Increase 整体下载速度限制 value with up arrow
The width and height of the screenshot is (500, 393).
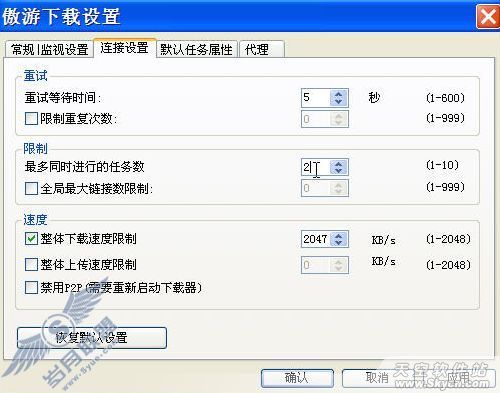(x=339, y=236)
